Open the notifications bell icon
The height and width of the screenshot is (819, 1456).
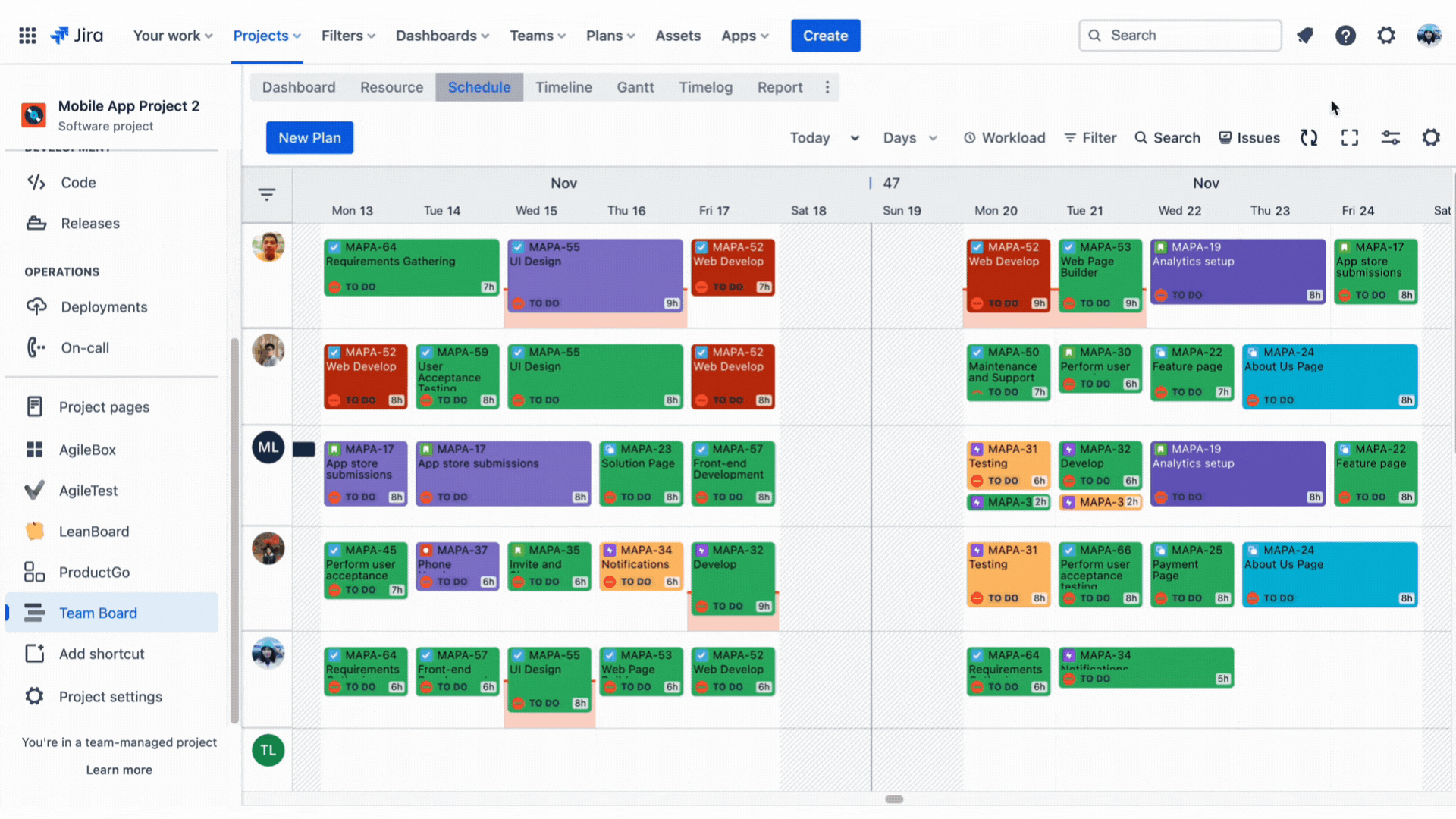1305,36
